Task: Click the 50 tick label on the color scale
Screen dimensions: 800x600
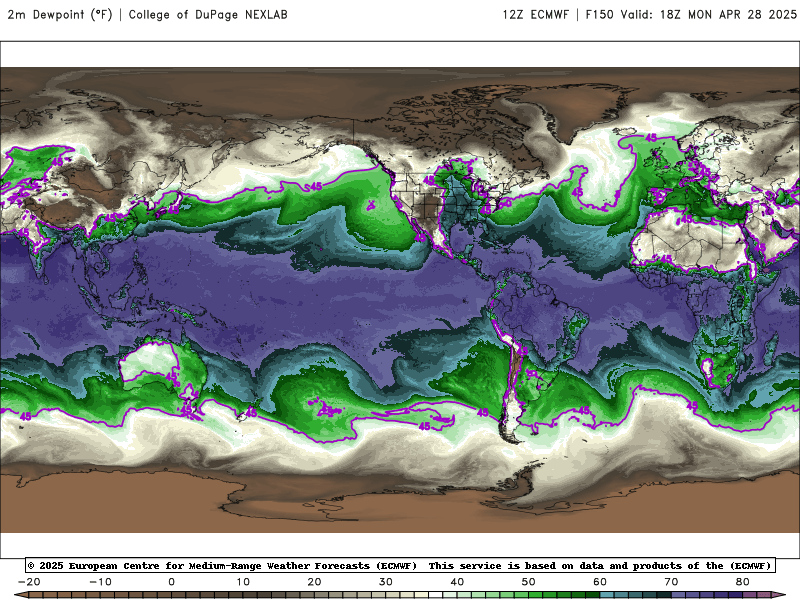Action: (x=529, y=582)
